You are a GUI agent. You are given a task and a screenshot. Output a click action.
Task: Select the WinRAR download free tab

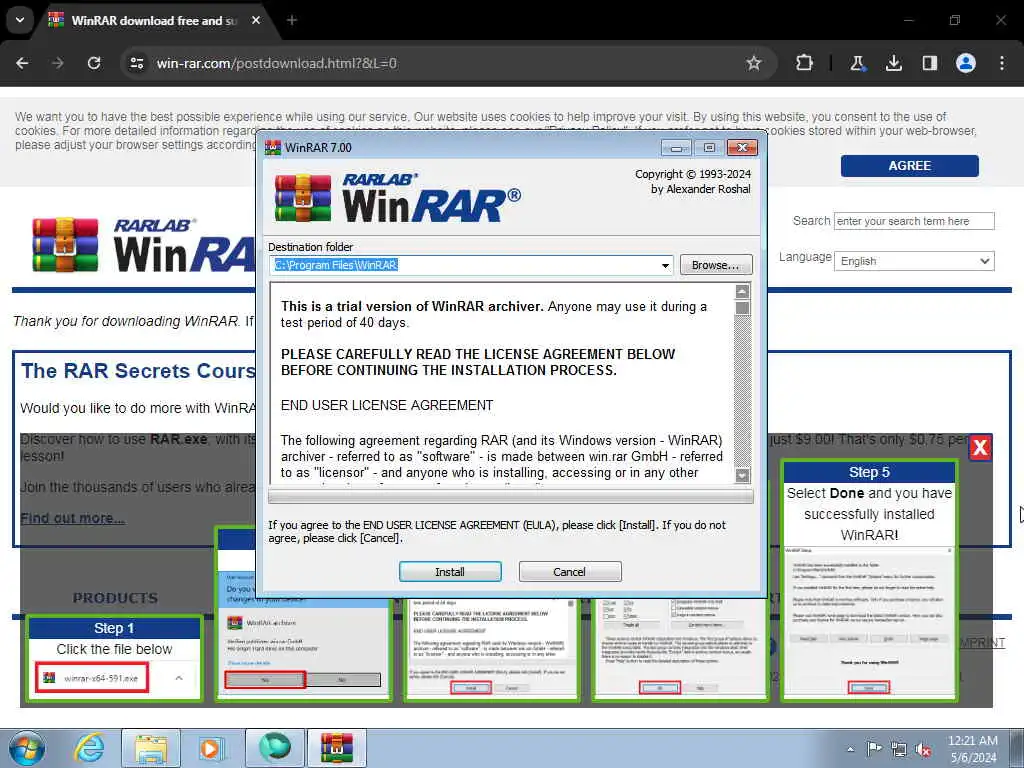pyautogui.click(x=154, y=20)
